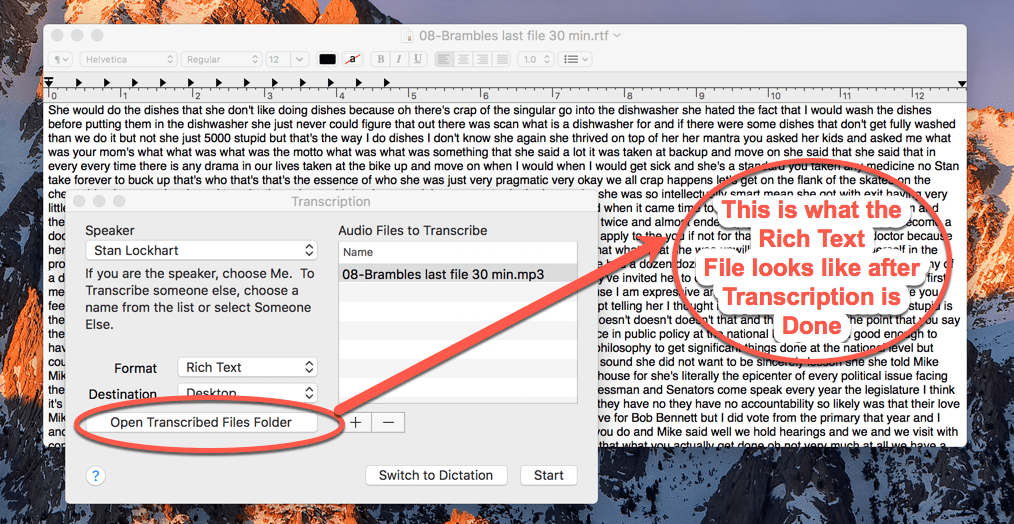Click the first line of transcribed text

coord(490,111)
